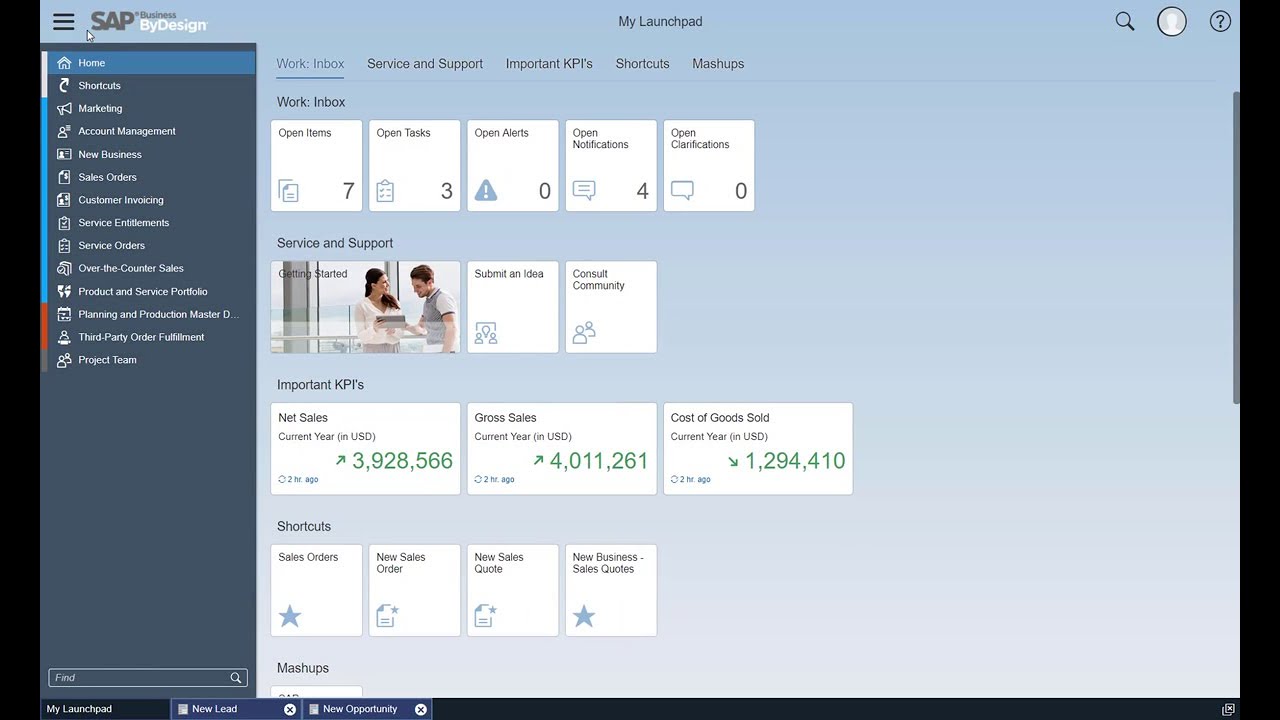Click the Sales Orders sidebar icon
This screenshot has height=720, width=1280.
click(64, 177)
